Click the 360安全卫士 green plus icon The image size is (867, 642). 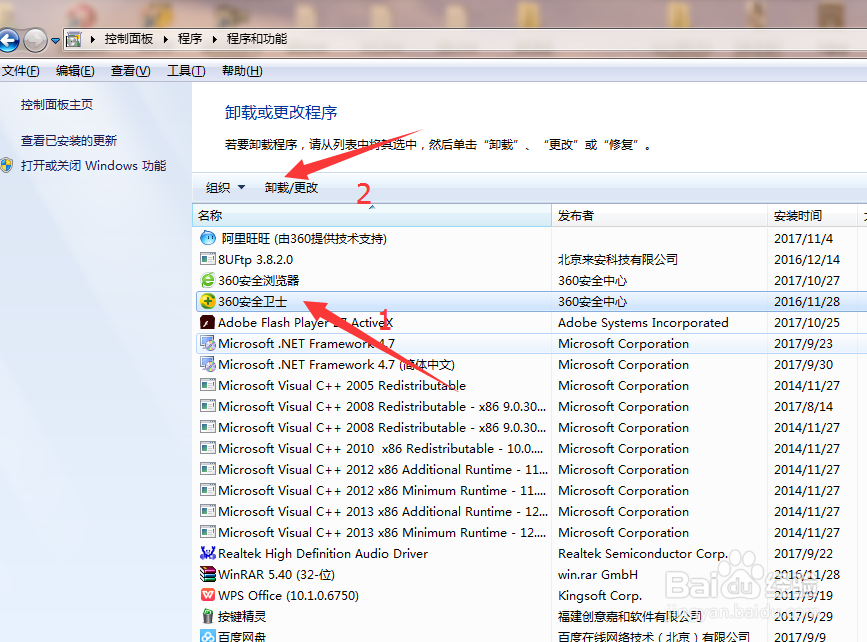tap(208, 301)
